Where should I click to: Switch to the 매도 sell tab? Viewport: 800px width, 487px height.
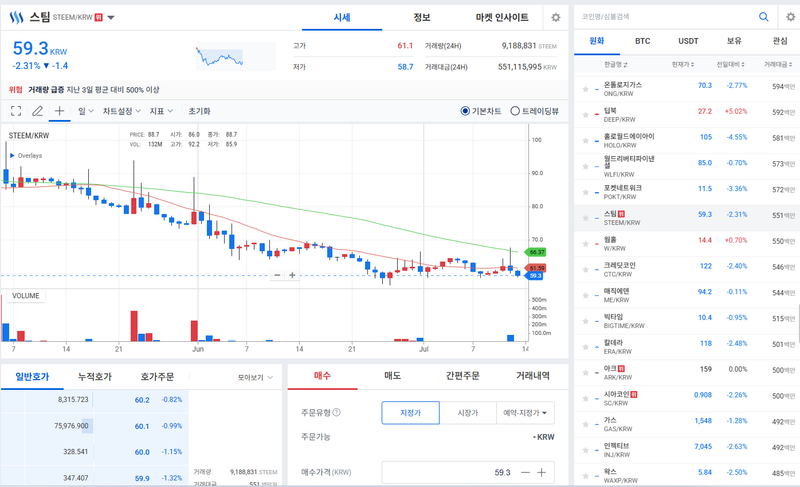pyautogui.click(x=392, y=376)
